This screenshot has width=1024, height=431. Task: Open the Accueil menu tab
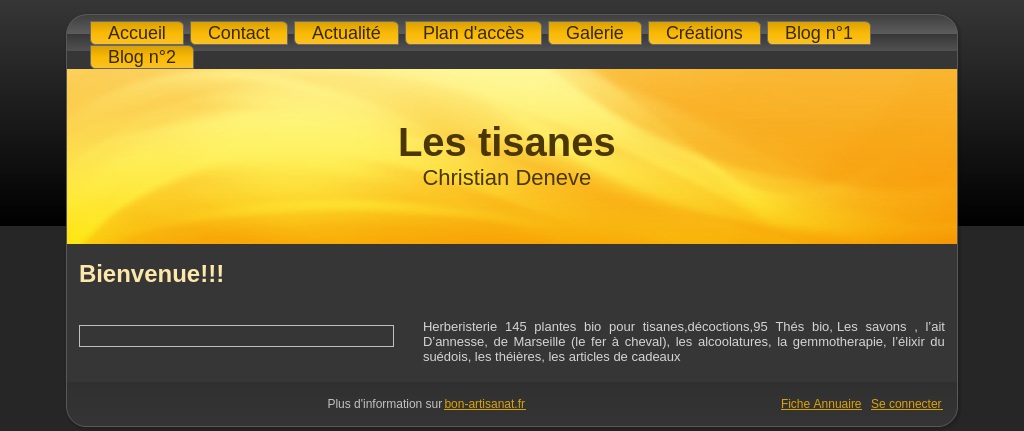pos(136,33)
